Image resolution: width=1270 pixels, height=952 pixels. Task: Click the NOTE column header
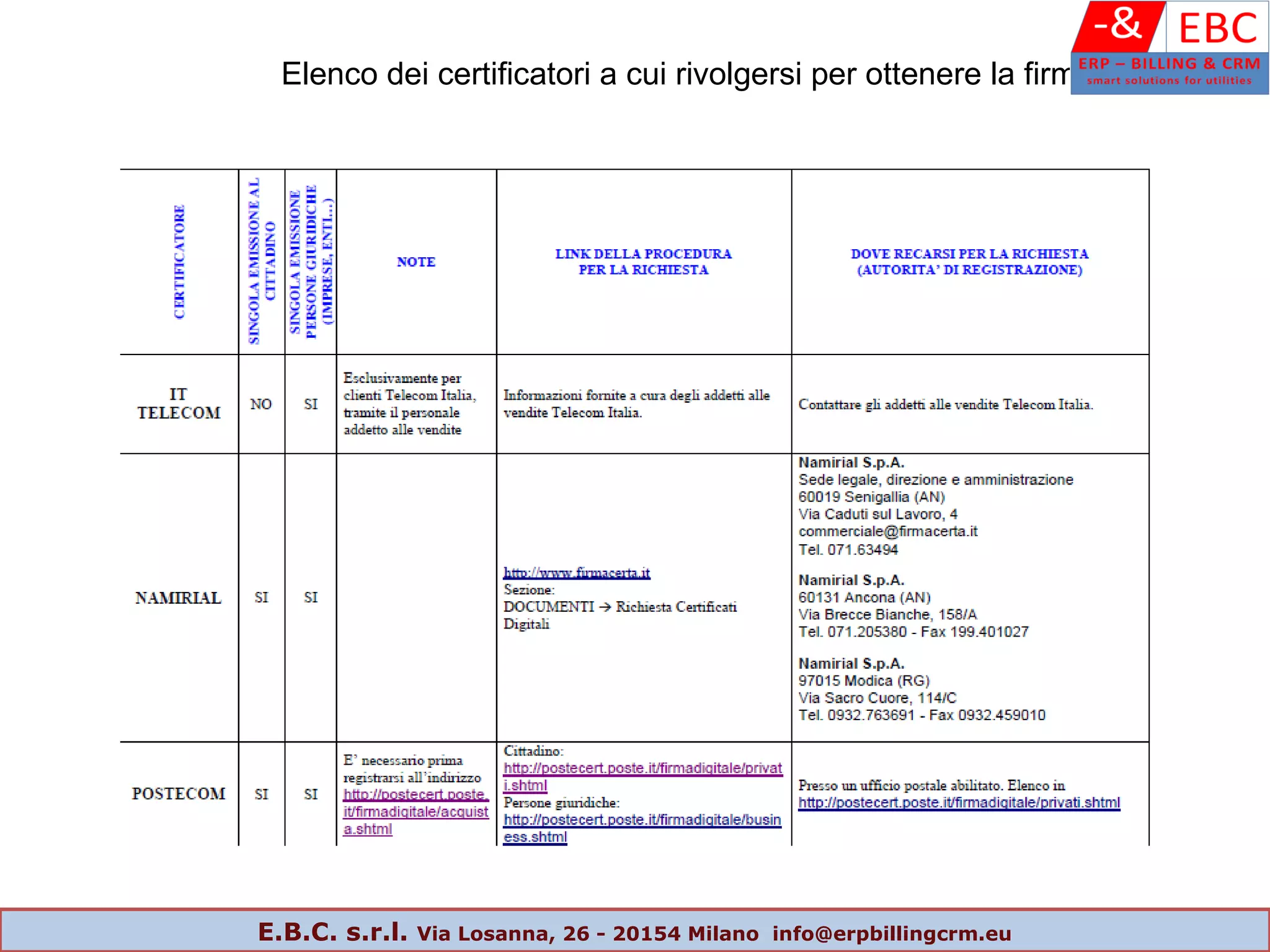click(416, 262)
